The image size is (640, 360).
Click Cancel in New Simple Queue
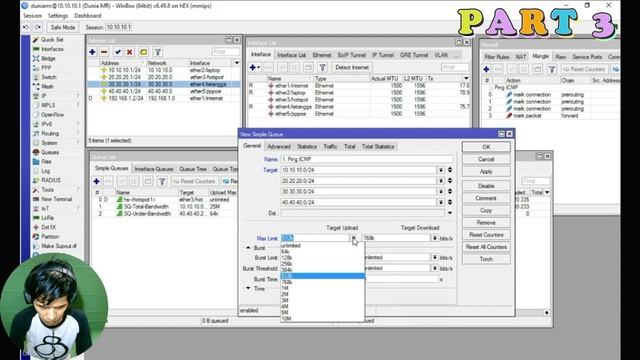point(486,159)
